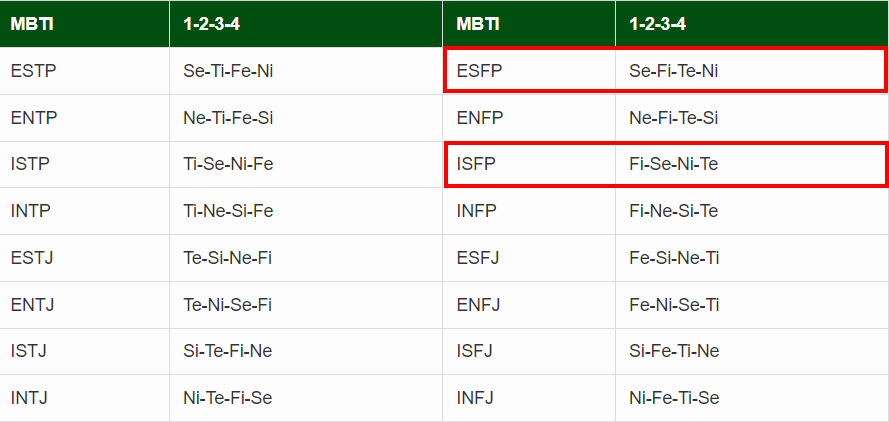Click the first MBTI column header

pos(84,24)
